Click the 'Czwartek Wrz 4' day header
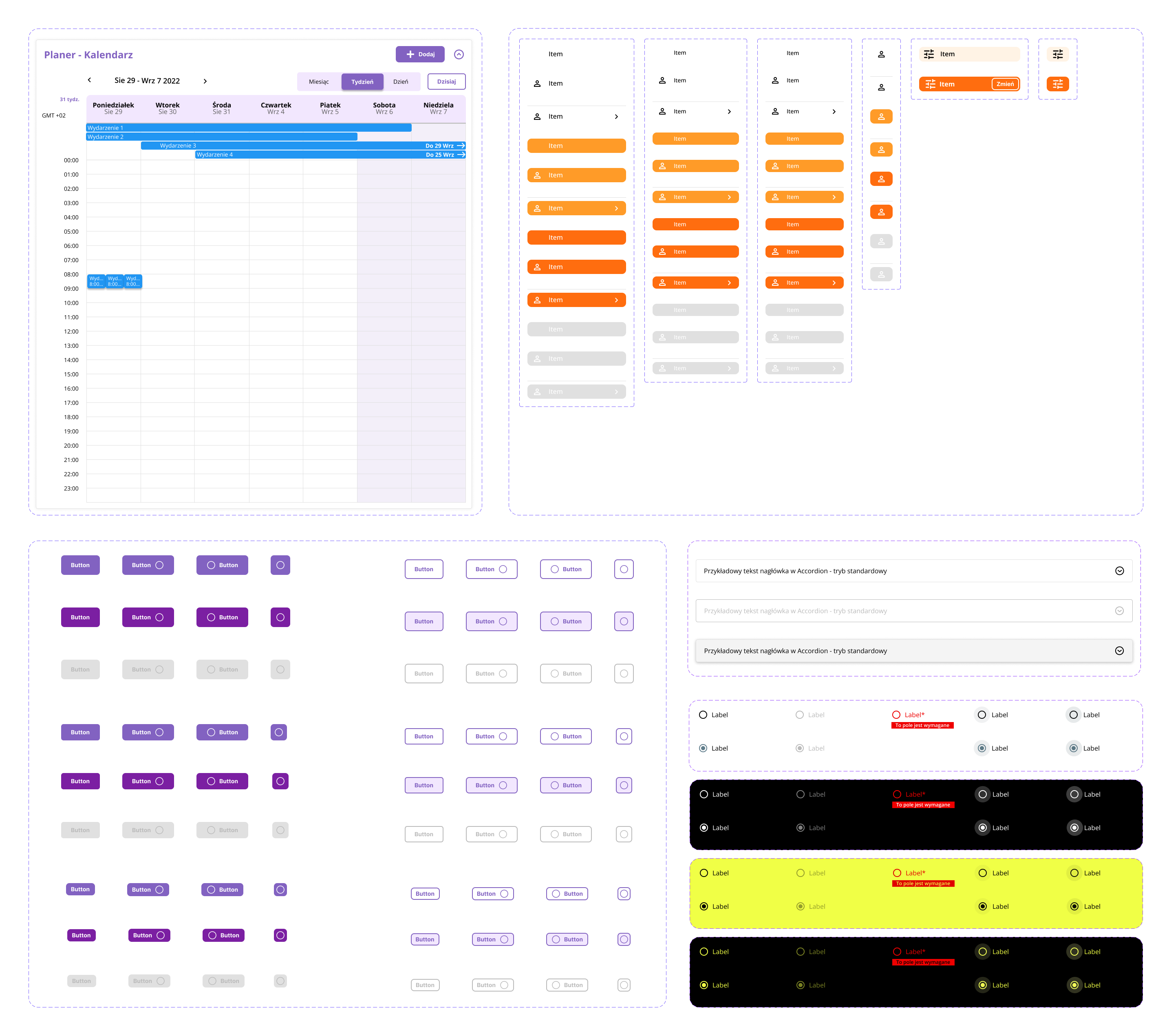 click(x=276, y=108)
